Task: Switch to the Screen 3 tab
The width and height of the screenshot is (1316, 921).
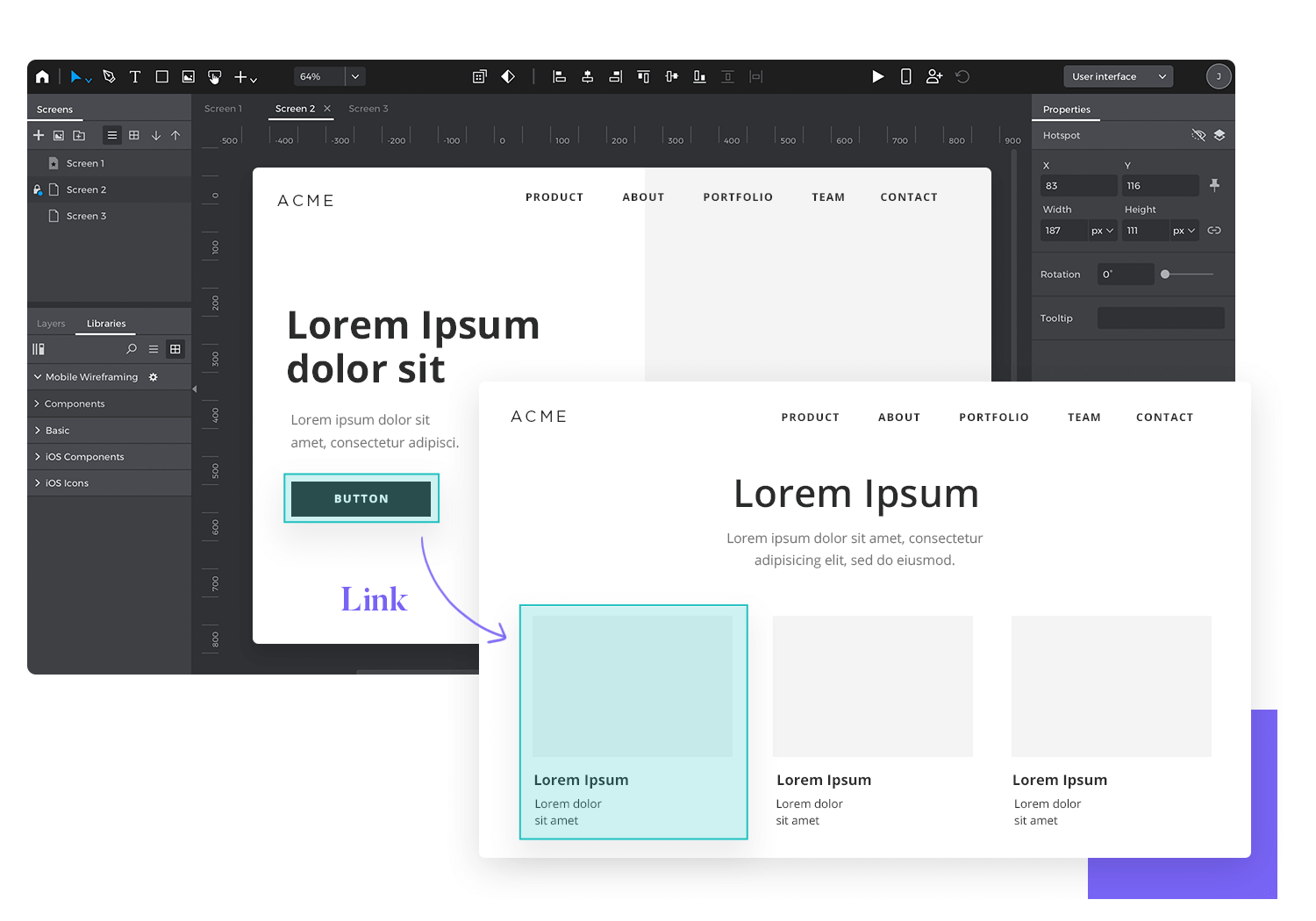Action: coord(368,109)
